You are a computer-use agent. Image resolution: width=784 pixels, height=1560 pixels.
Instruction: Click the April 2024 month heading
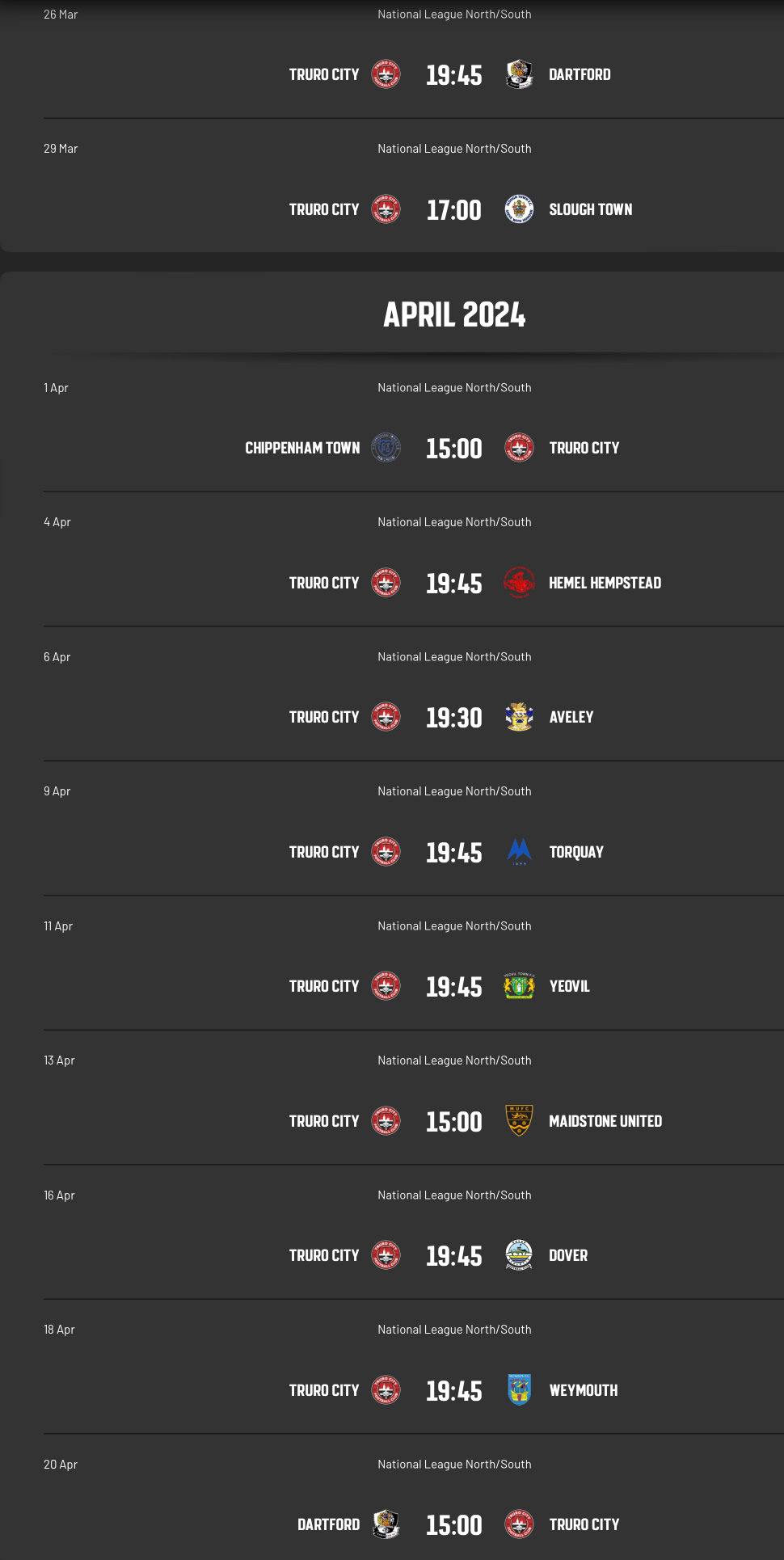454,314
